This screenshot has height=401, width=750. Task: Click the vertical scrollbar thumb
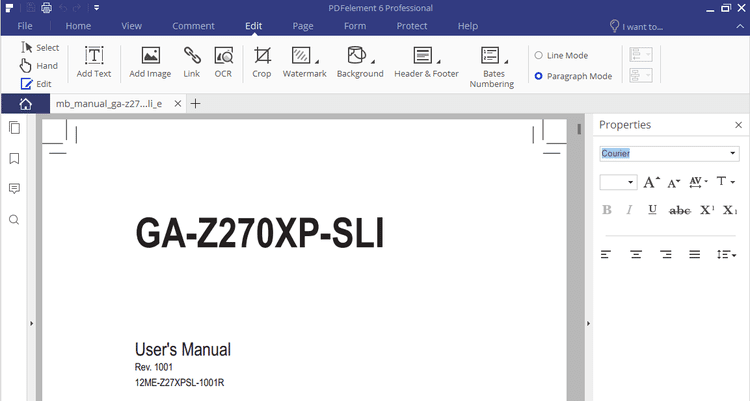tap(579, 129)
